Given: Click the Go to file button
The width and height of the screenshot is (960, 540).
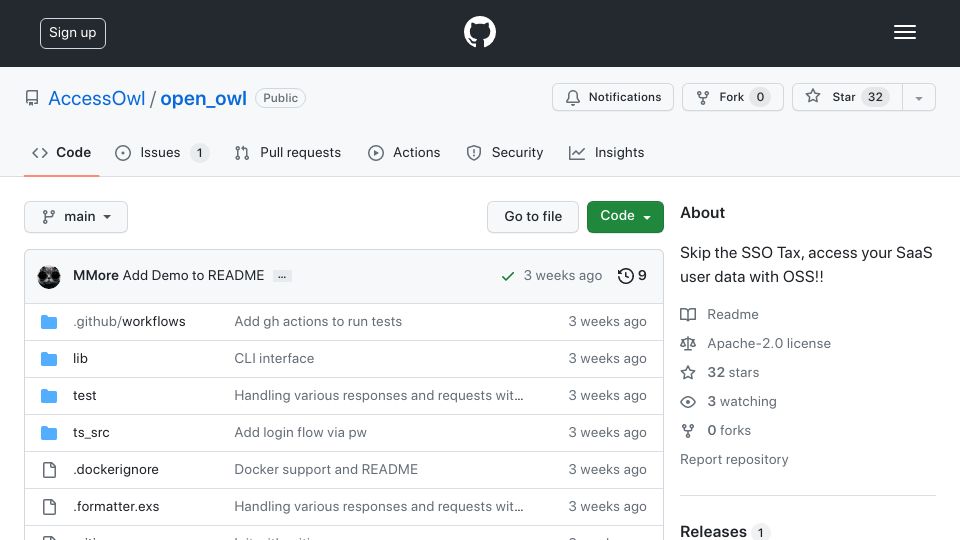Looking at the screenshot, I should (x=533, y=217).
